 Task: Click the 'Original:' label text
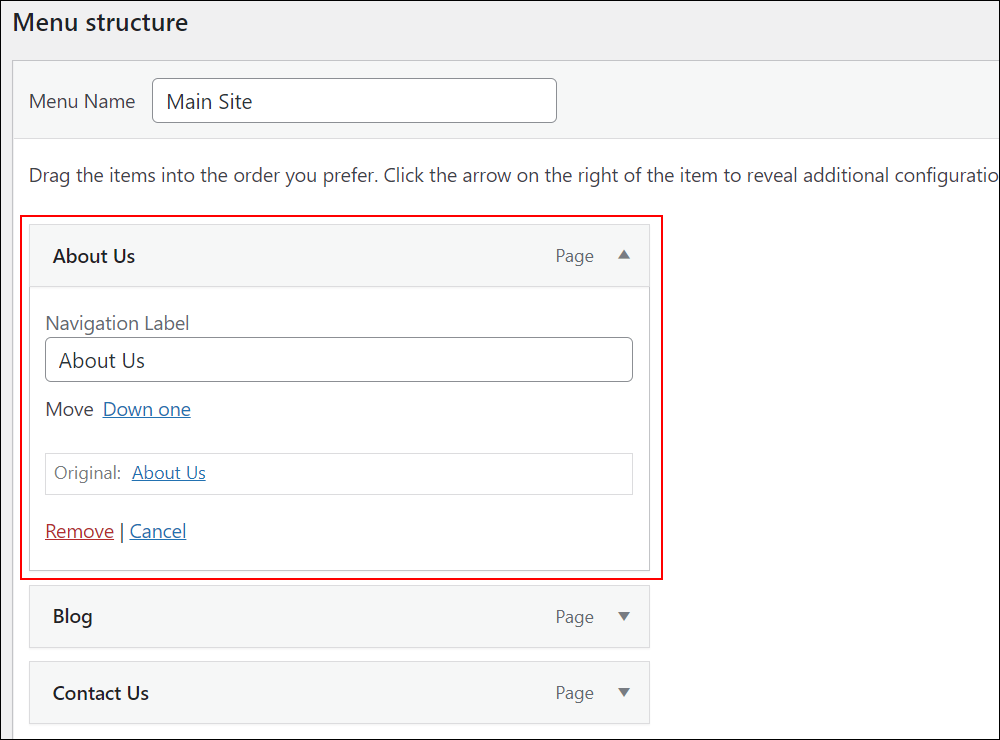[x=87, y=473]
